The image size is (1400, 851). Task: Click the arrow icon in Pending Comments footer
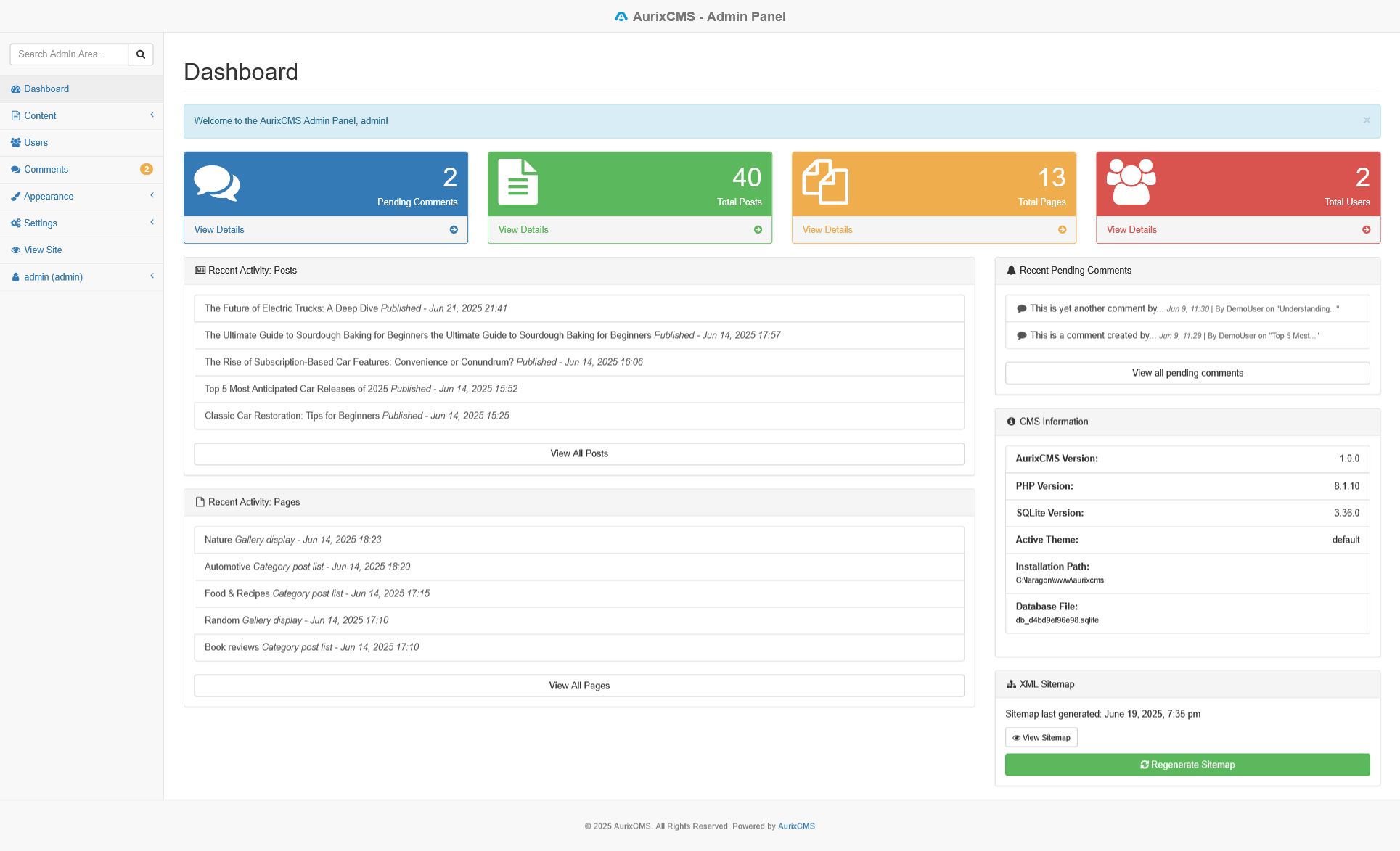(x=454, y=230)
